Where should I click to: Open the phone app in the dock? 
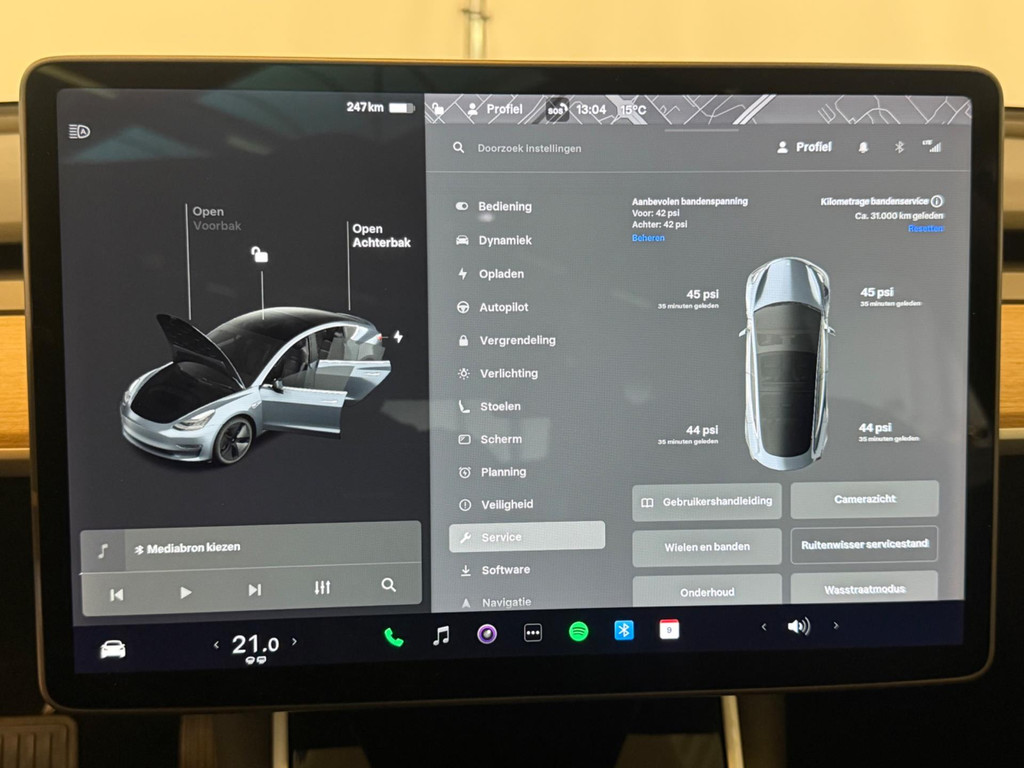point(394,635)
